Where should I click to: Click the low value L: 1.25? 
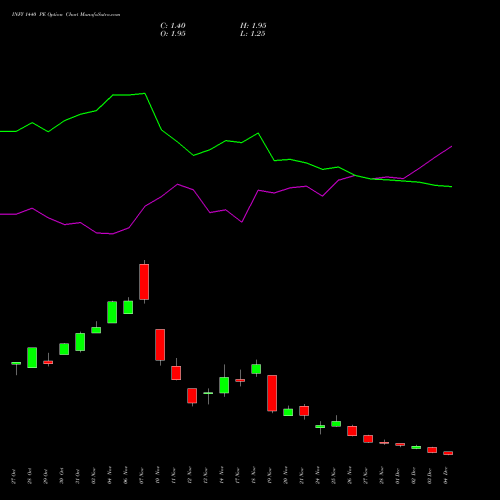click(x=252, y=34)
